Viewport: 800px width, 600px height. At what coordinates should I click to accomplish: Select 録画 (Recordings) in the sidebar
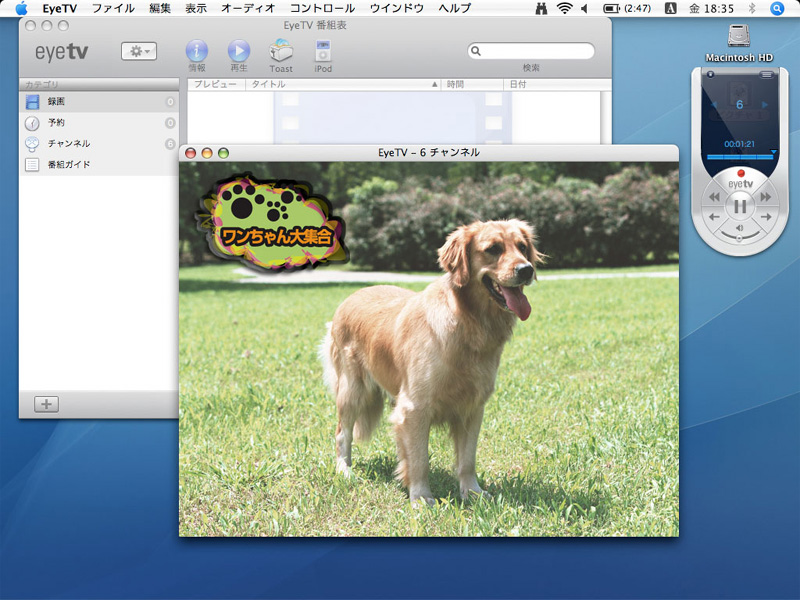pyautogui.click(x=55, y=102)
